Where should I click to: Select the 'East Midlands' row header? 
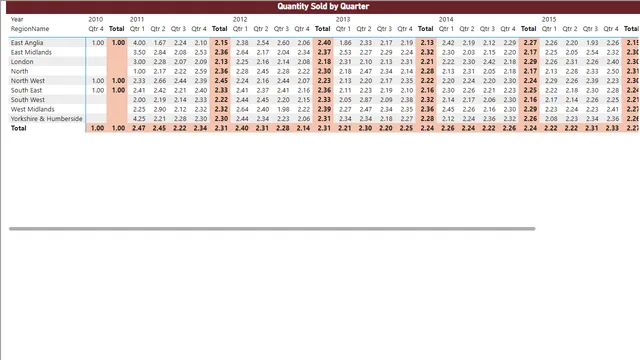tap(31, 52)
